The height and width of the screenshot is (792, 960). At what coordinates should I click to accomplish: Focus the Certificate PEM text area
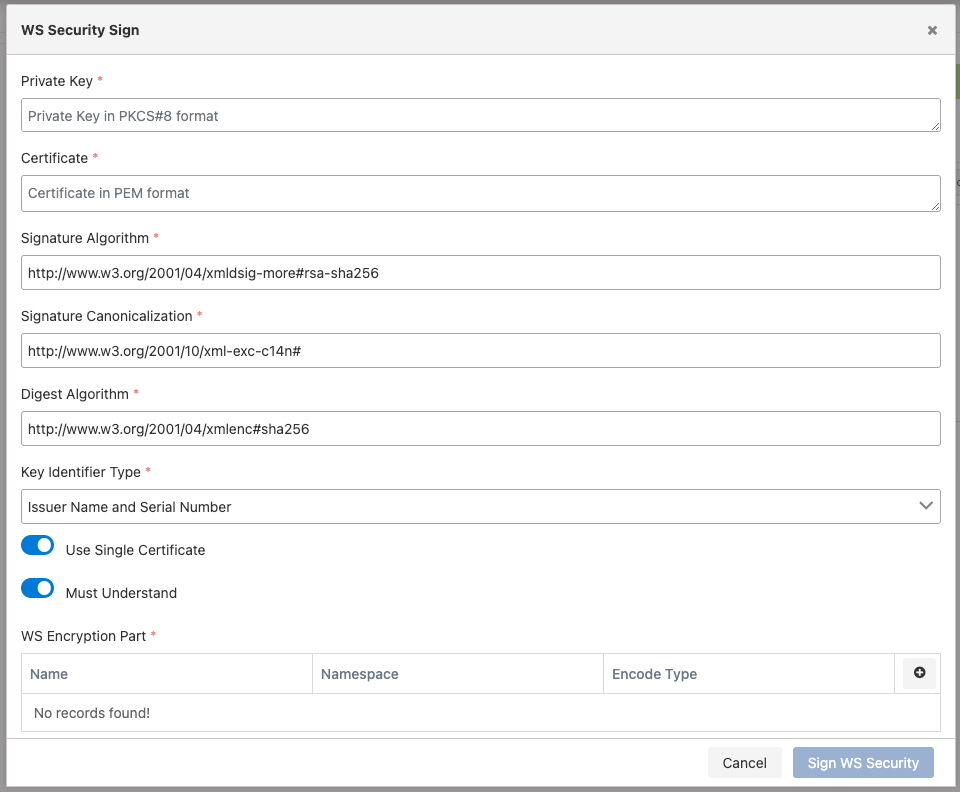(x=480, y=193)
